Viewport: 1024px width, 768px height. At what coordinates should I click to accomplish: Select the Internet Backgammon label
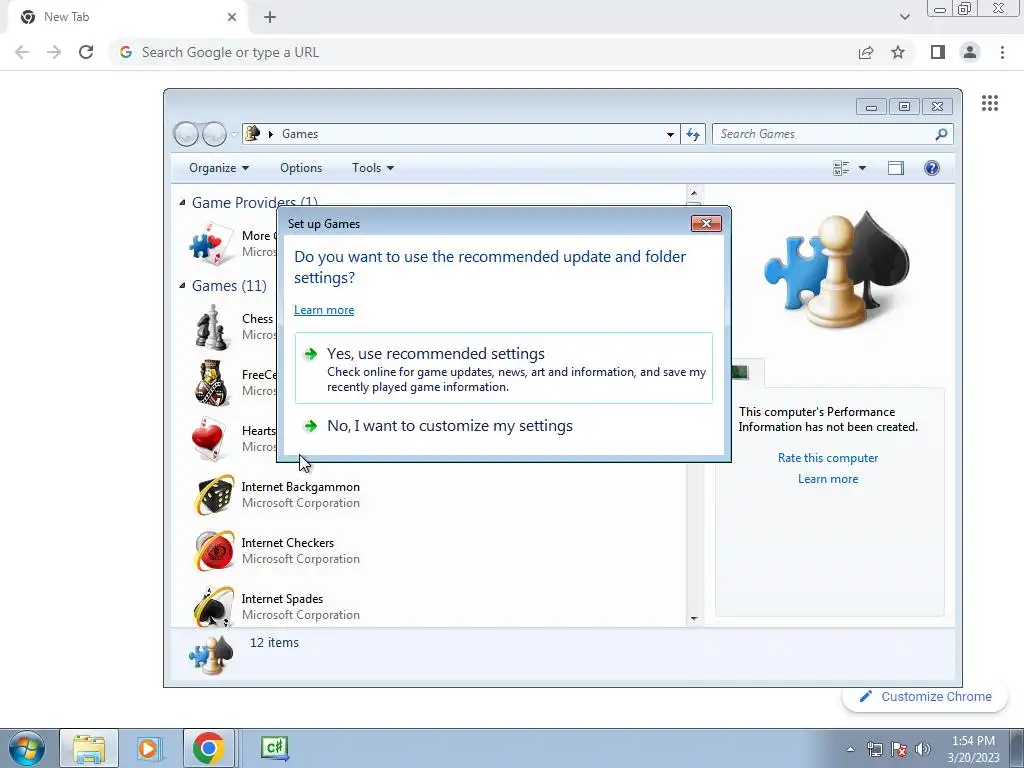pyautogui.click(x=300, y=487)
